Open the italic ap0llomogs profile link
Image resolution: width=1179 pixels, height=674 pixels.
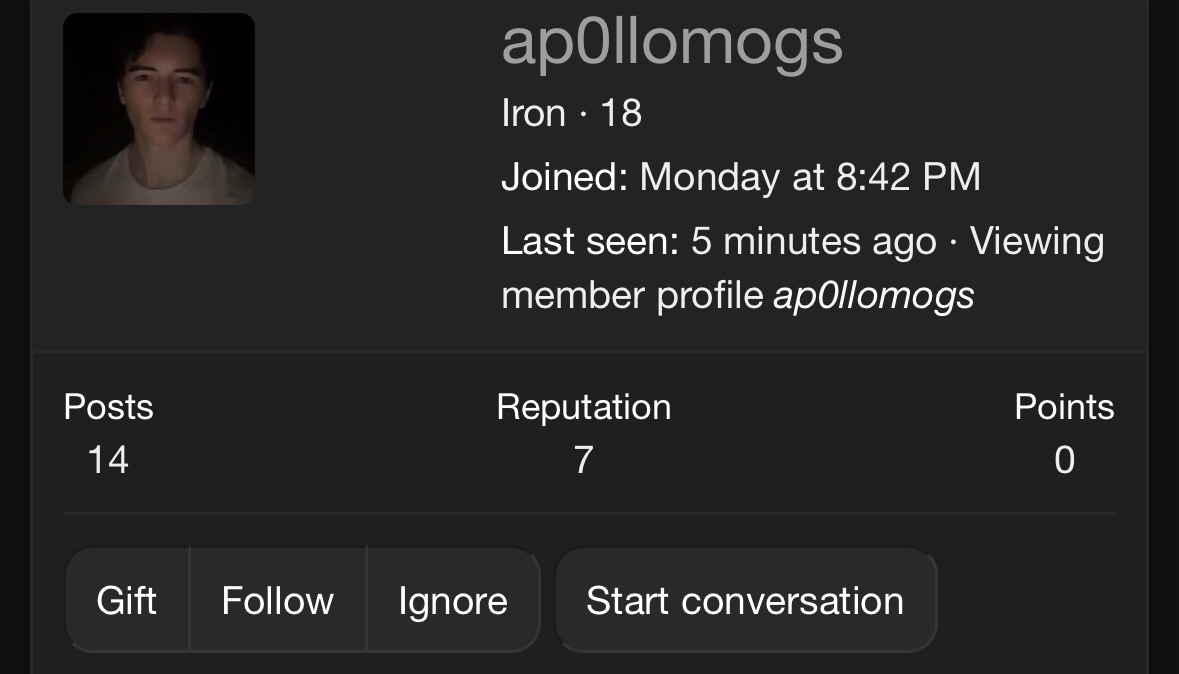pos(873,296)
